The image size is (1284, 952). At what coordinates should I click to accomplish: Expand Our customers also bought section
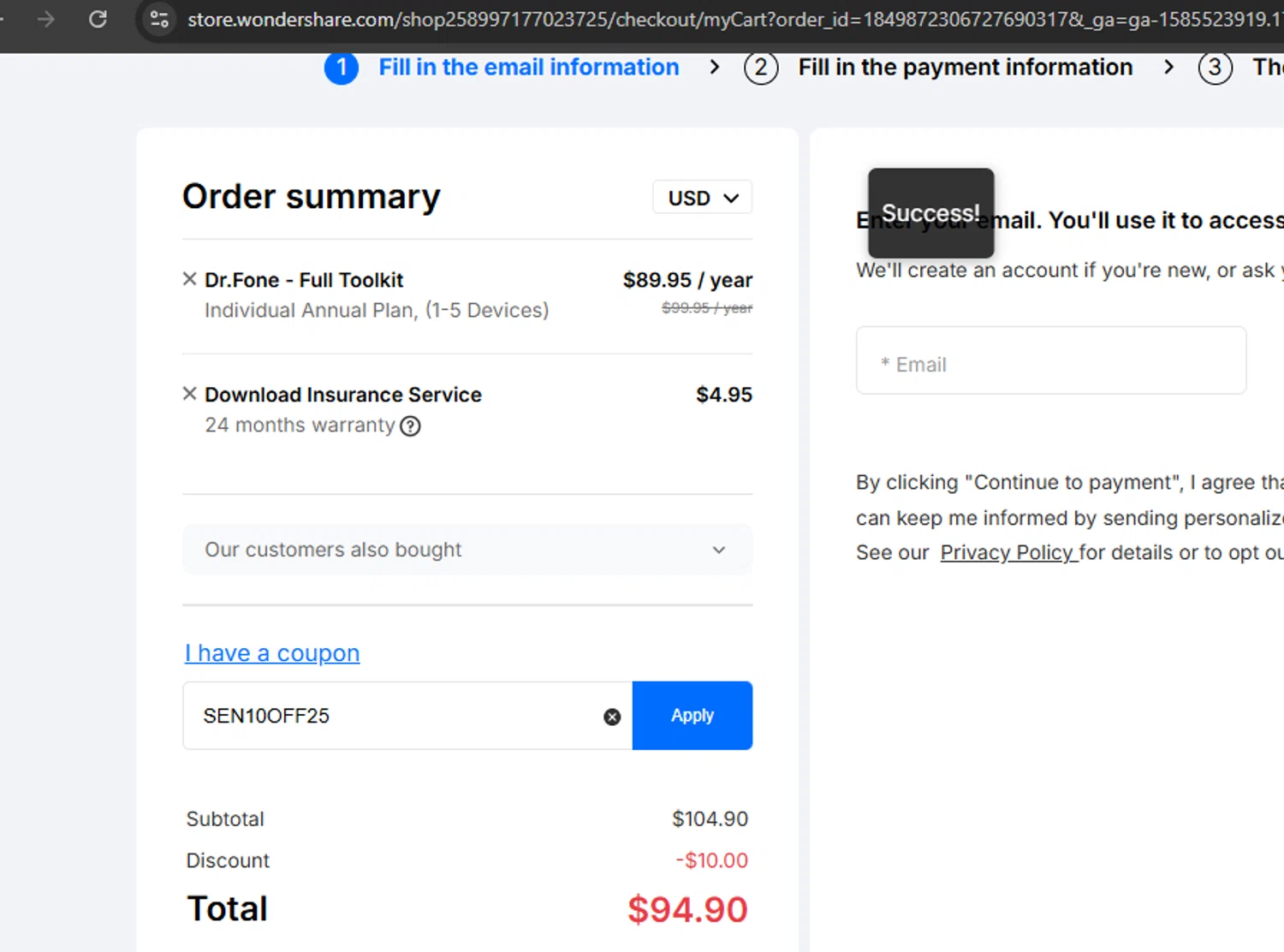tap(467, 550)
